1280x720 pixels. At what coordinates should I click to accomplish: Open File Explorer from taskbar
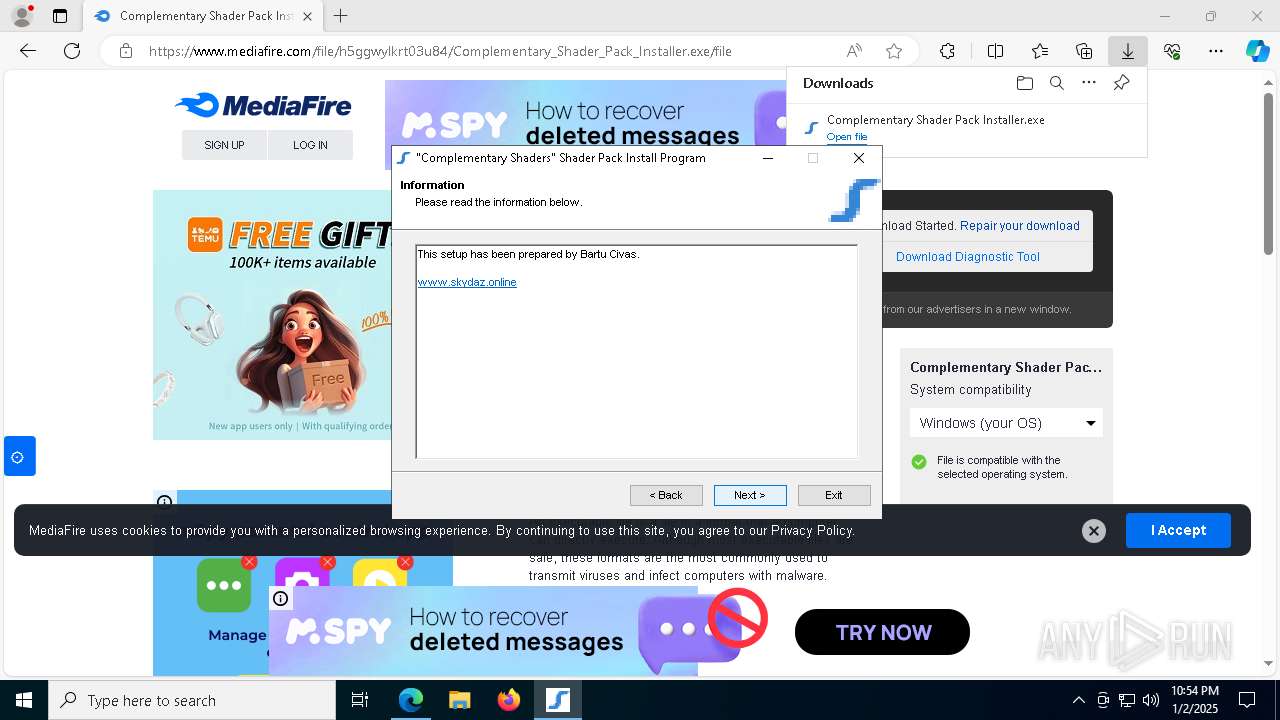point(459,700)
